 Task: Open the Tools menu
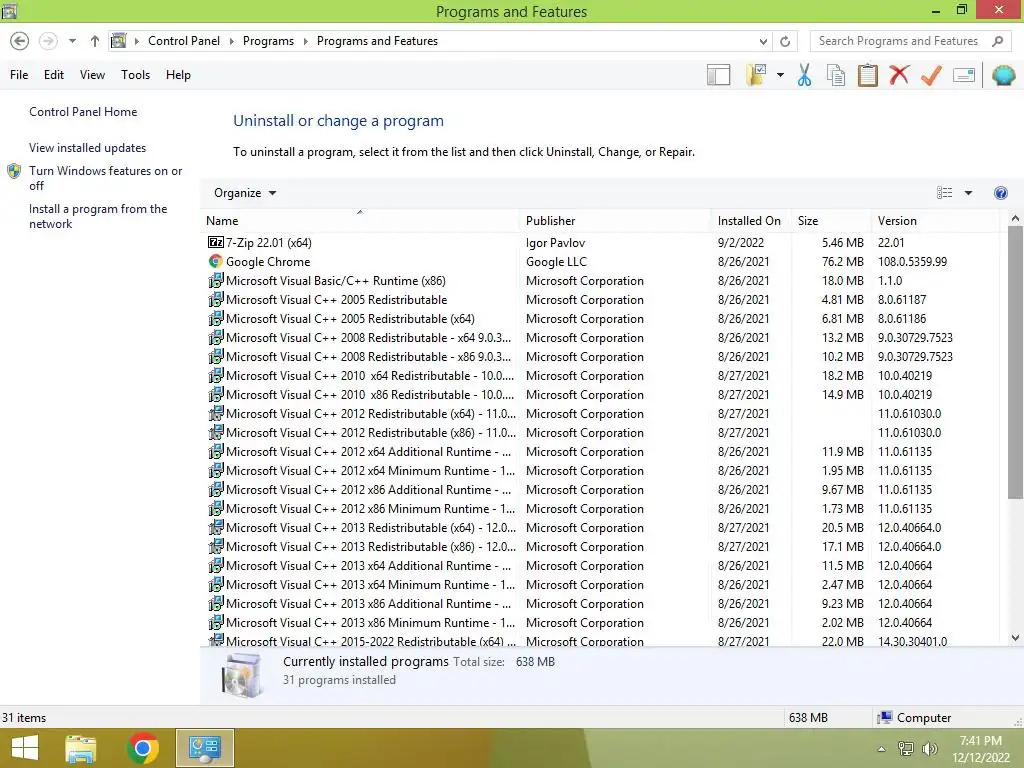[x=135, y=75]
